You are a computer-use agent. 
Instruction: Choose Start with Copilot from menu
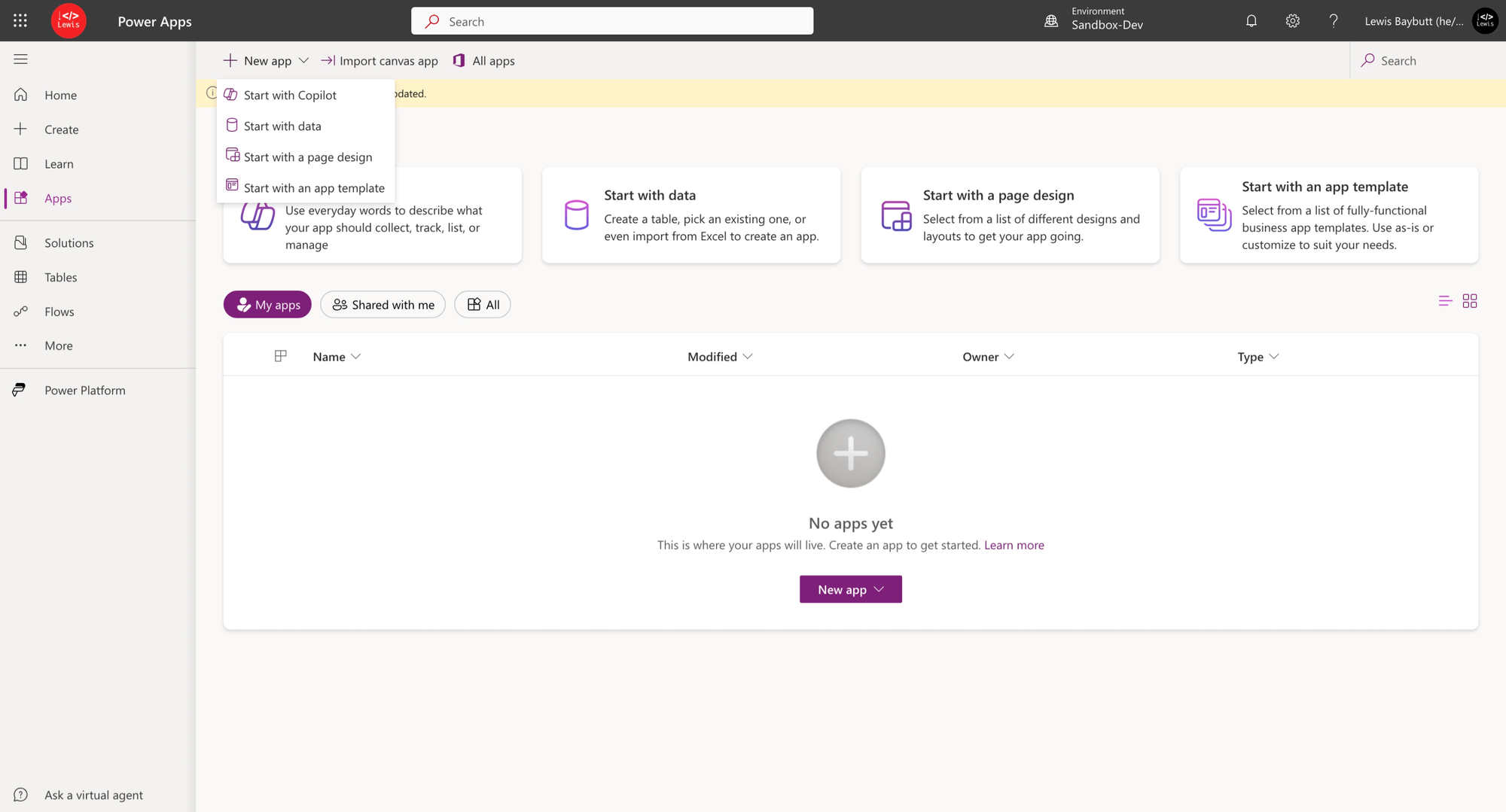[x=306, y=95]
